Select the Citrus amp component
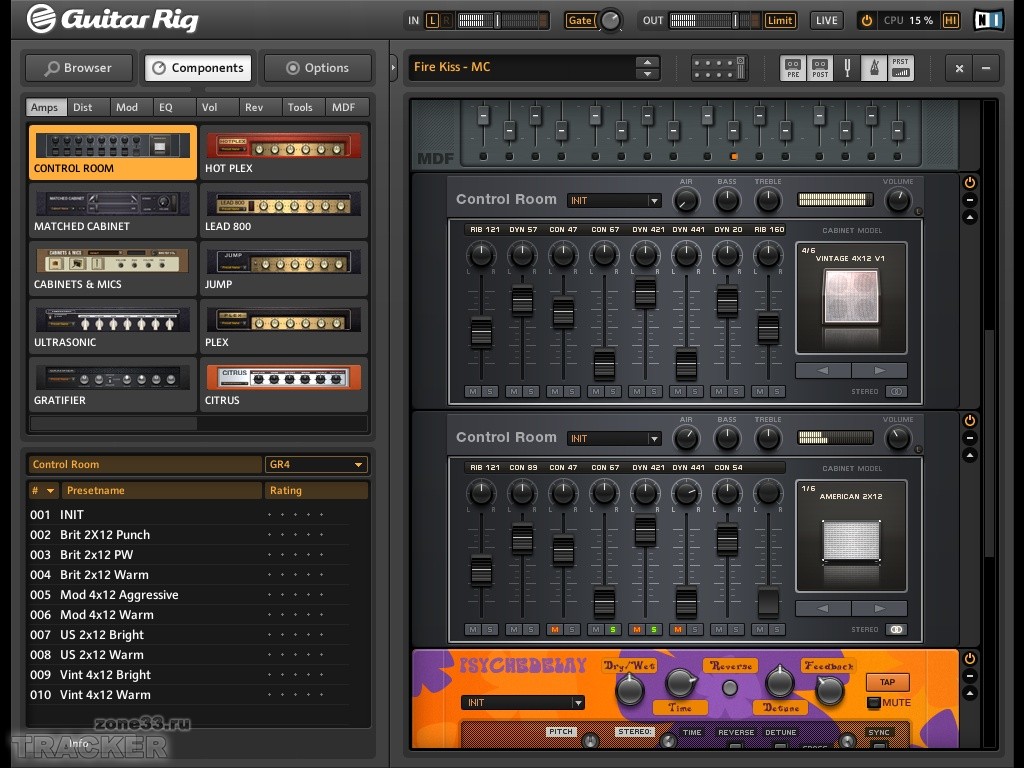The width and height of the screenshot is (1024, 768). pyautogui.click(x=283, y=385)
